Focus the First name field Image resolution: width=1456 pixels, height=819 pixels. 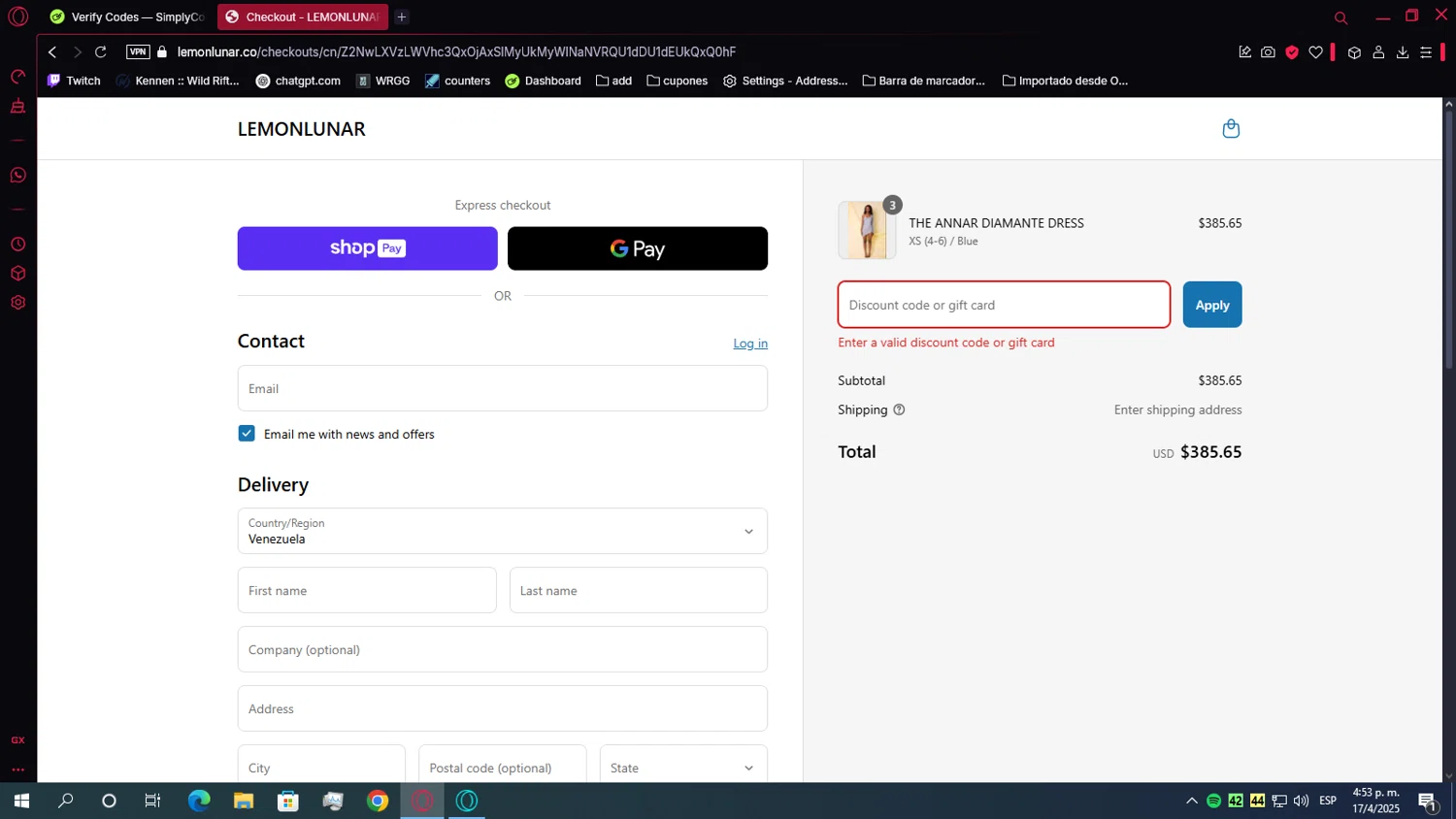pos(367,590)
